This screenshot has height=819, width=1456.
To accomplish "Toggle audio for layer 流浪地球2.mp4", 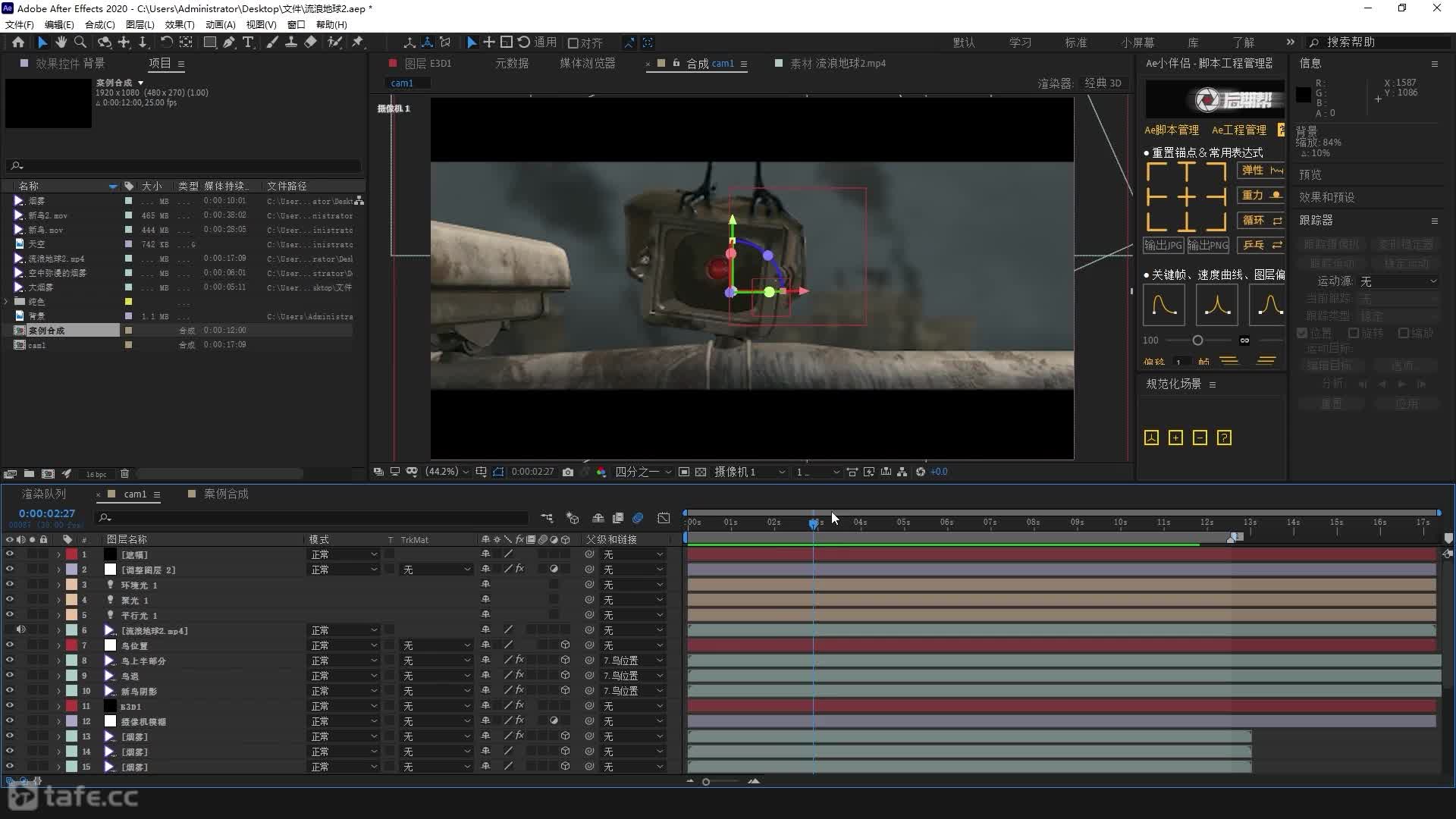I will [21, 630].
